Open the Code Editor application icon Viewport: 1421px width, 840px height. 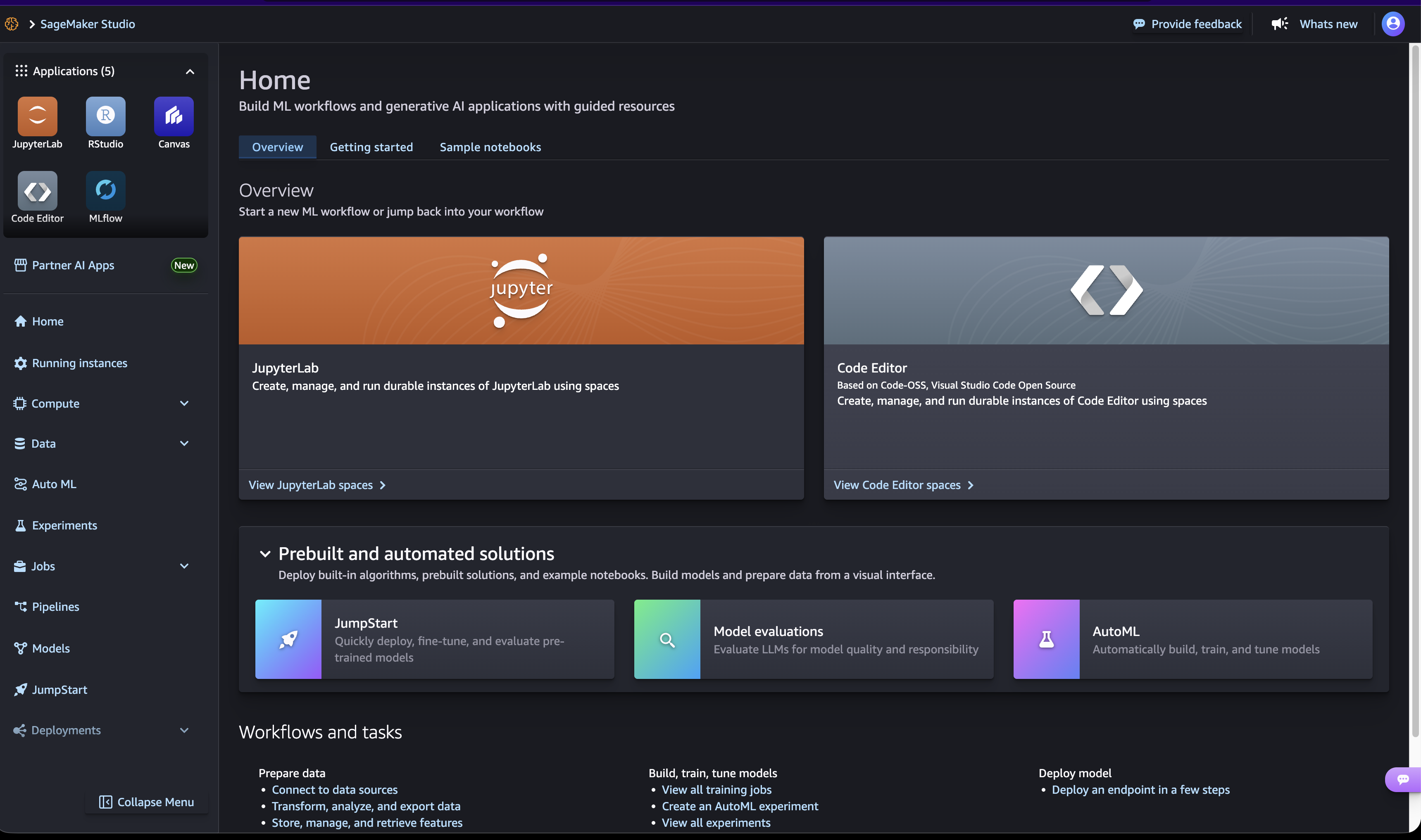tap(37, 191)
